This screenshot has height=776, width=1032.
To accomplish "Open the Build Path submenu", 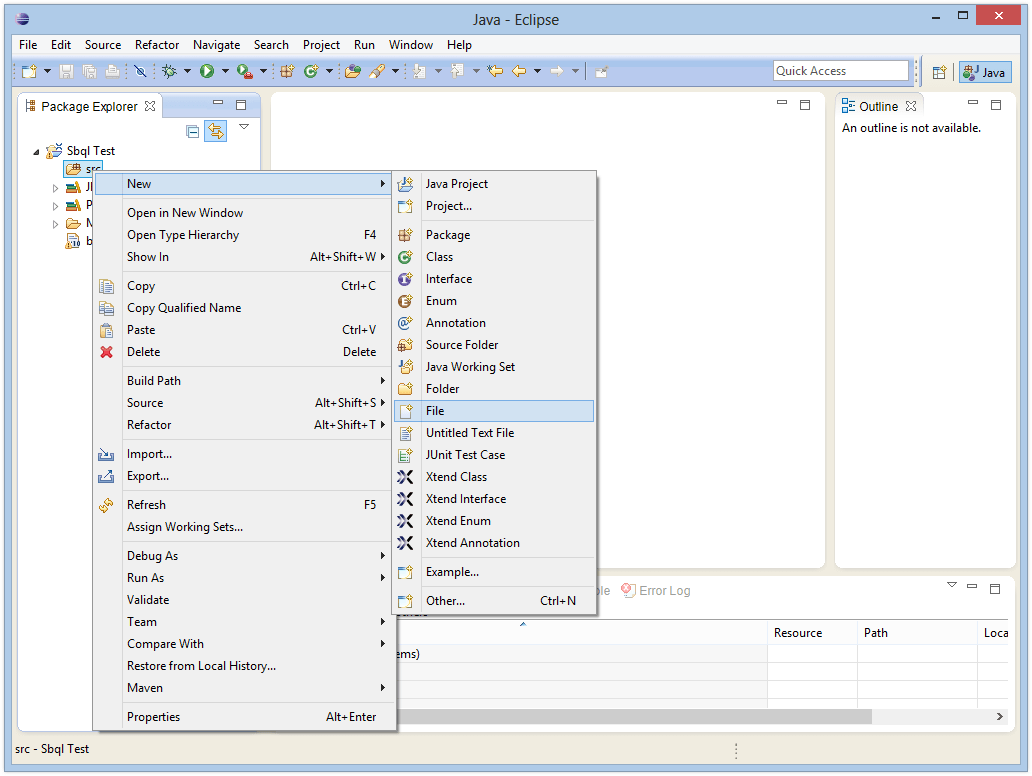I will [244, 381].
